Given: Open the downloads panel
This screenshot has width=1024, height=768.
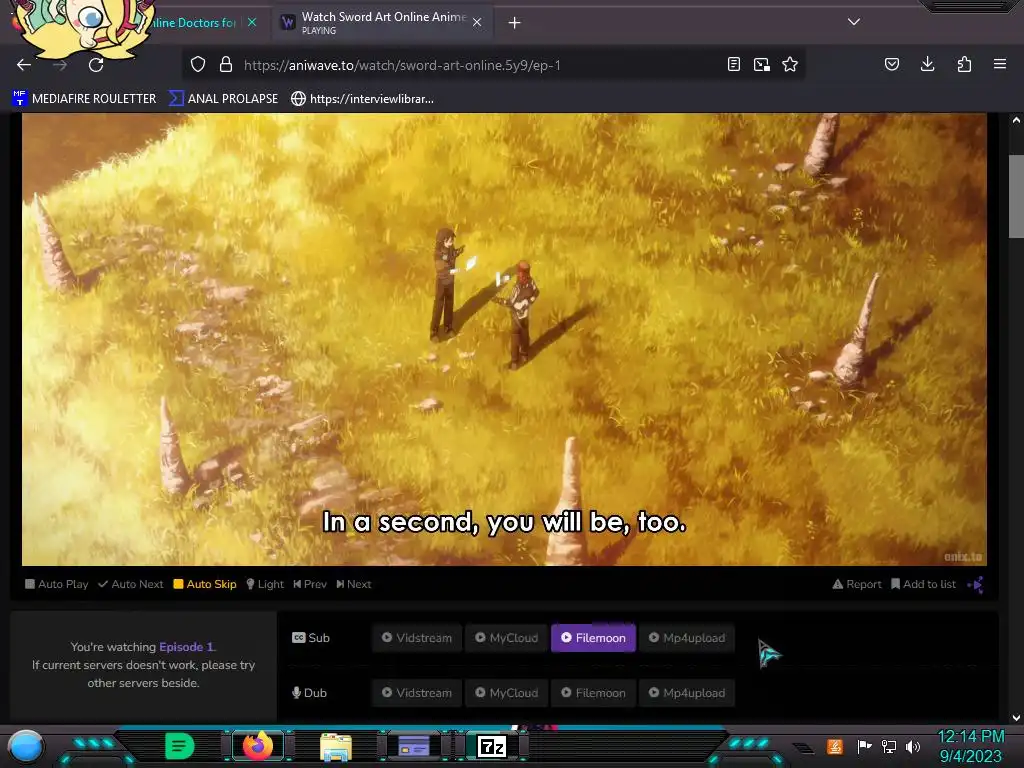Looking at the screenshot, I should [927, 64].
